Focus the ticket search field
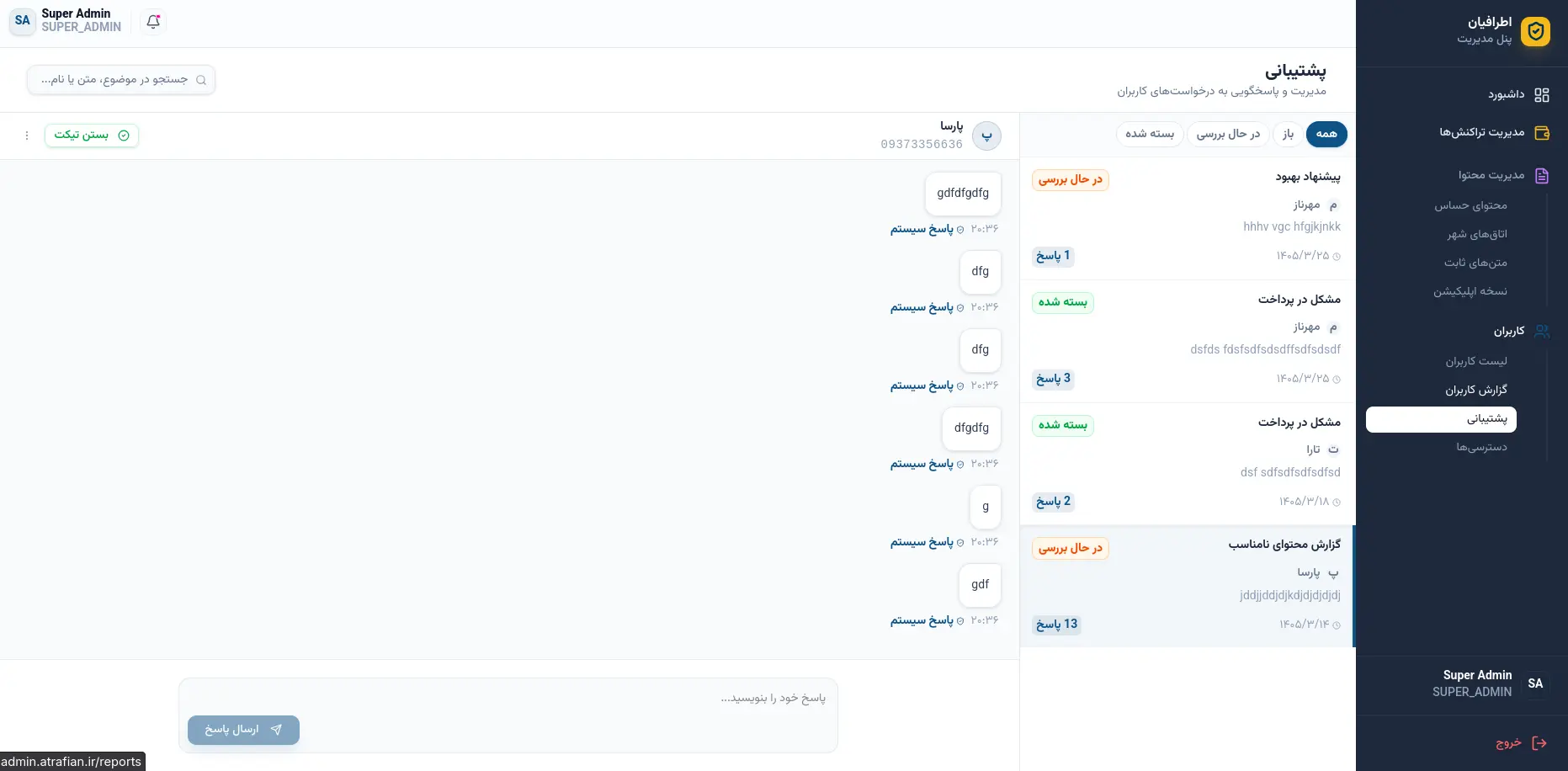Image resolution: width=1568 pixels, height=771 pixels. [121, 80]
